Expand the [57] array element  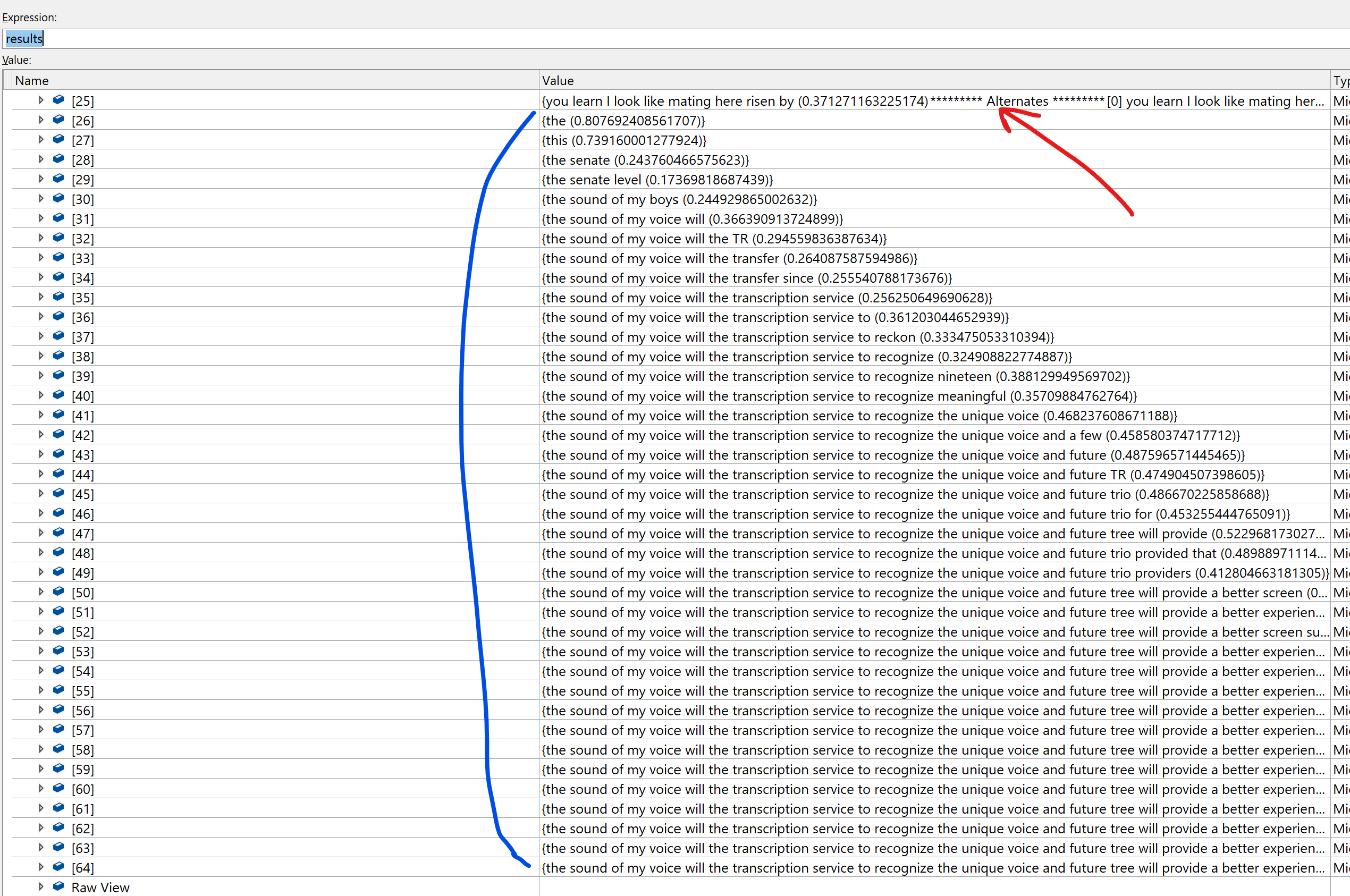41,729
